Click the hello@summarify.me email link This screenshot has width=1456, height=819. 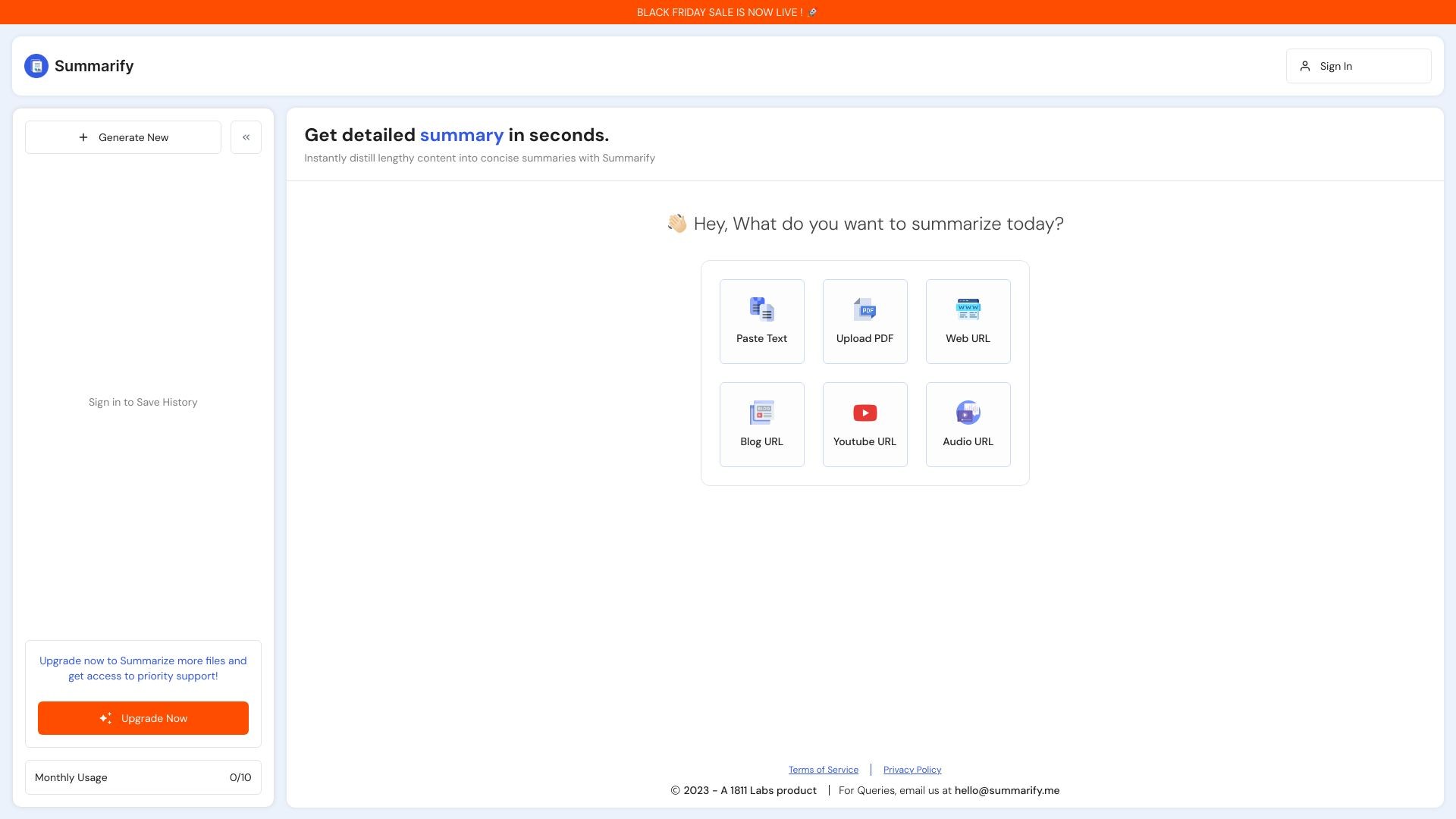coord(1006,790)
